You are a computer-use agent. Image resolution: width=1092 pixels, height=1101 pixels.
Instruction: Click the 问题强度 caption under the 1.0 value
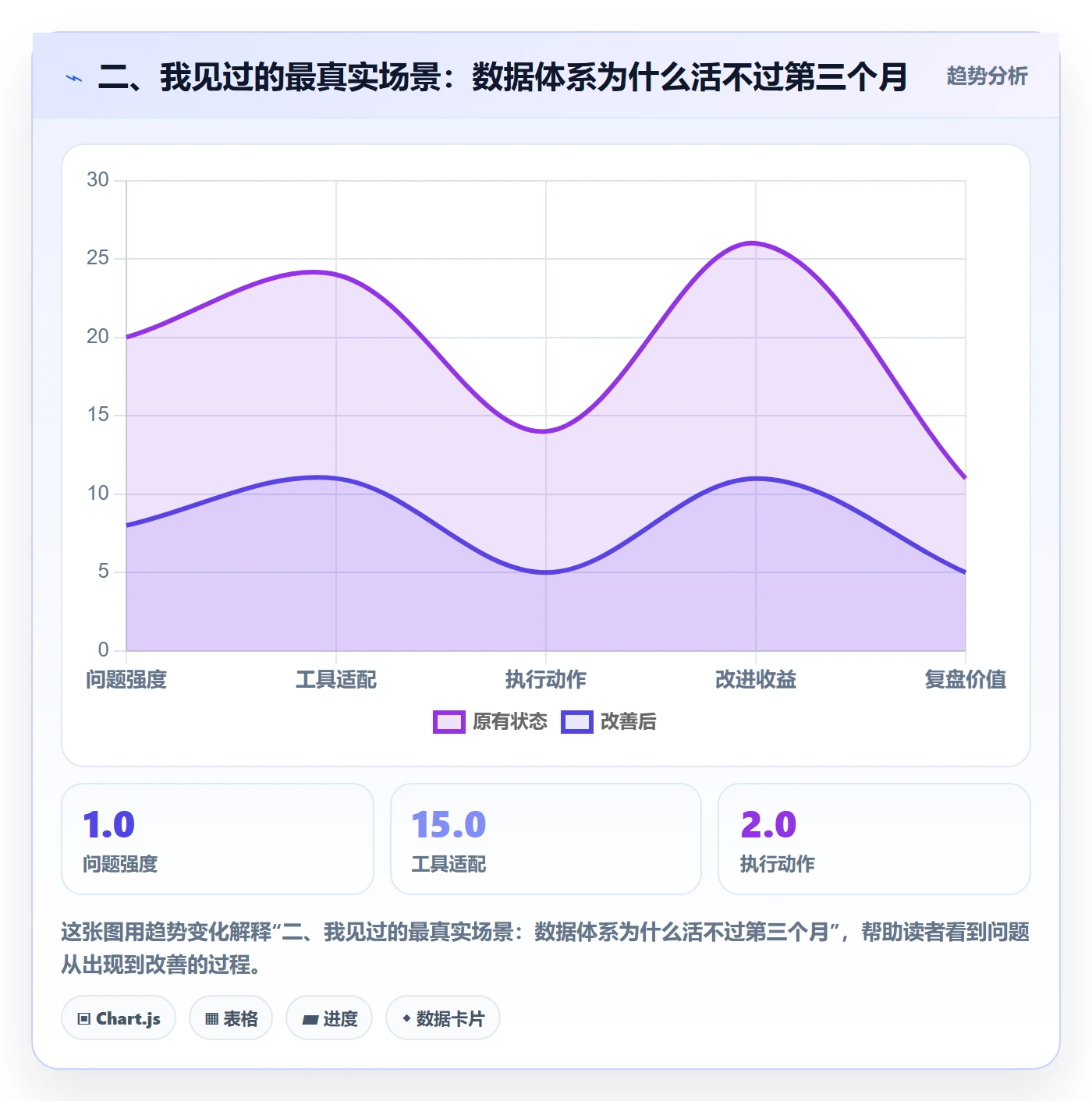click(120, 864)
